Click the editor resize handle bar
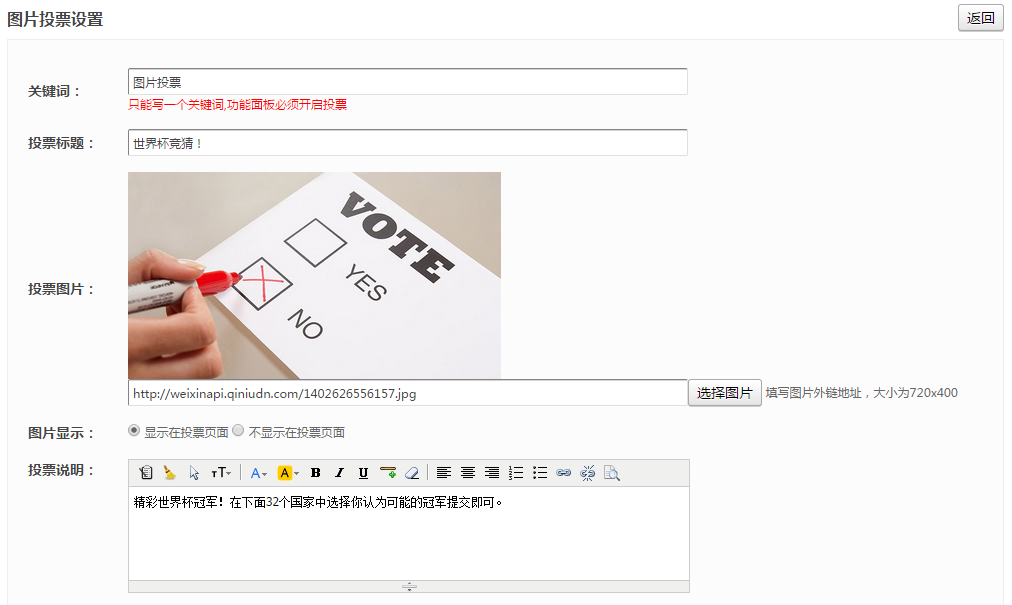Viewport: 1012px width, 605px height. click(409, 587)
